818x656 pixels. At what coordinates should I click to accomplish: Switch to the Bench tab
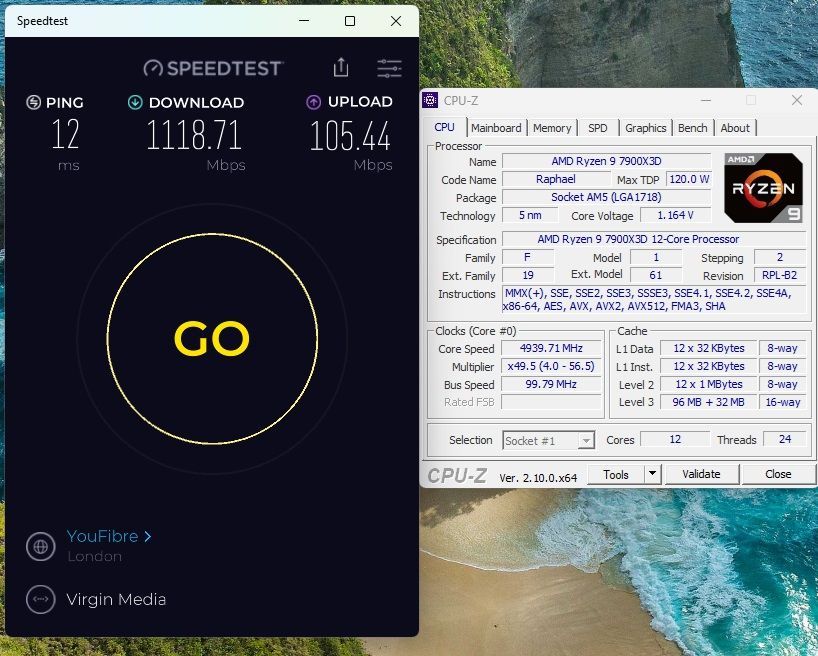pyautogui.click(x=692, y=128)
